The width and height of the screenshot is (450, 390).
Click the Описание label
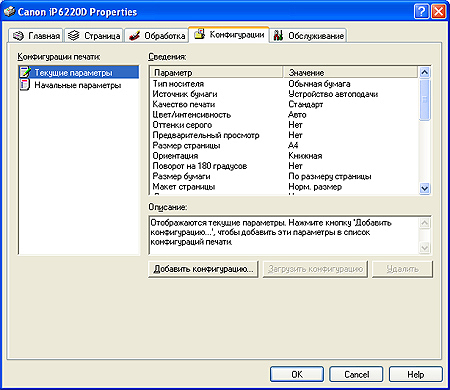coord(168,207)
